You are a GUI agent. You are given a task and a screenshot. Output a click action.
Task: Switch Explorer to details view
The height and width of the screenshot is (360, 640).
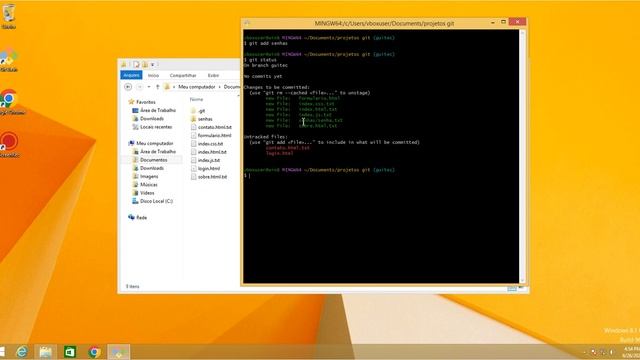[x=512, y=289]
